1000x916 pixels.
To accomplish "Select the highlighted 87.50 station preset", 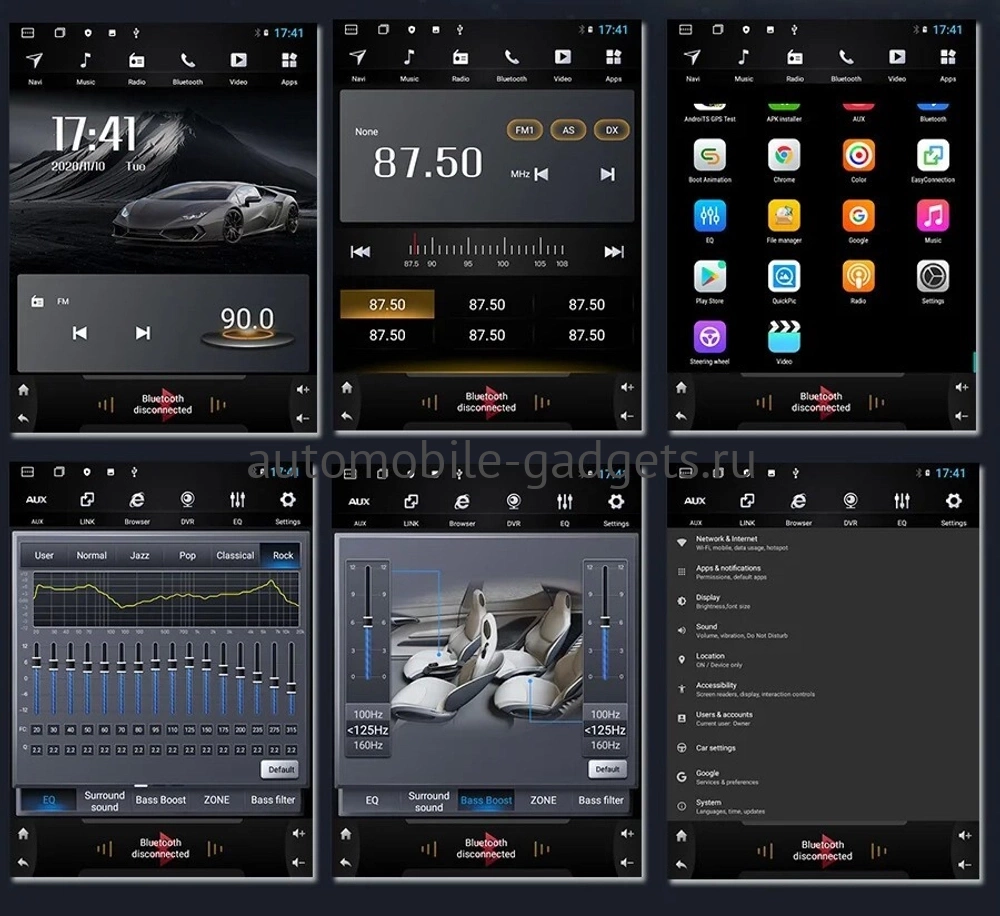I will 387,305.
